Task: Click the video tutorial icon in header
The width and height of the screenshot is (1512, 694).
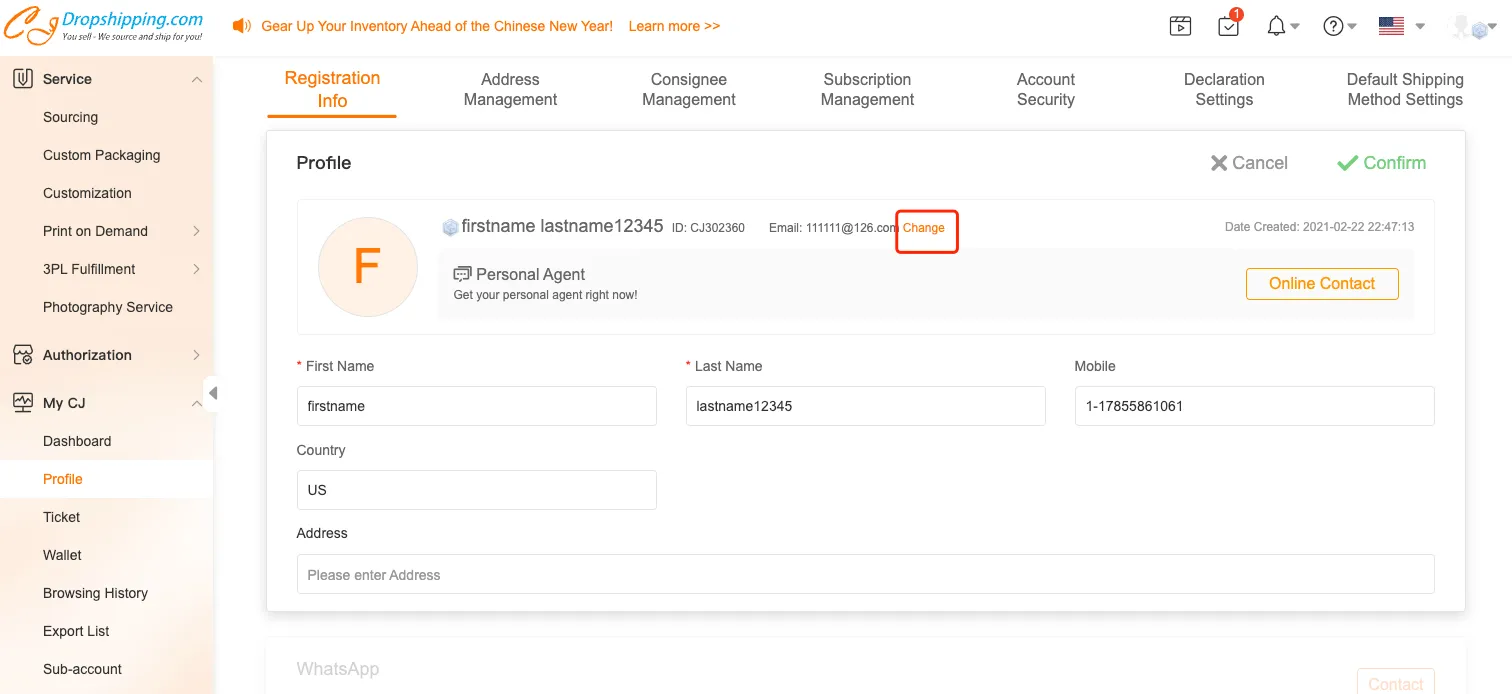Action: click(x=1180, y=27)
